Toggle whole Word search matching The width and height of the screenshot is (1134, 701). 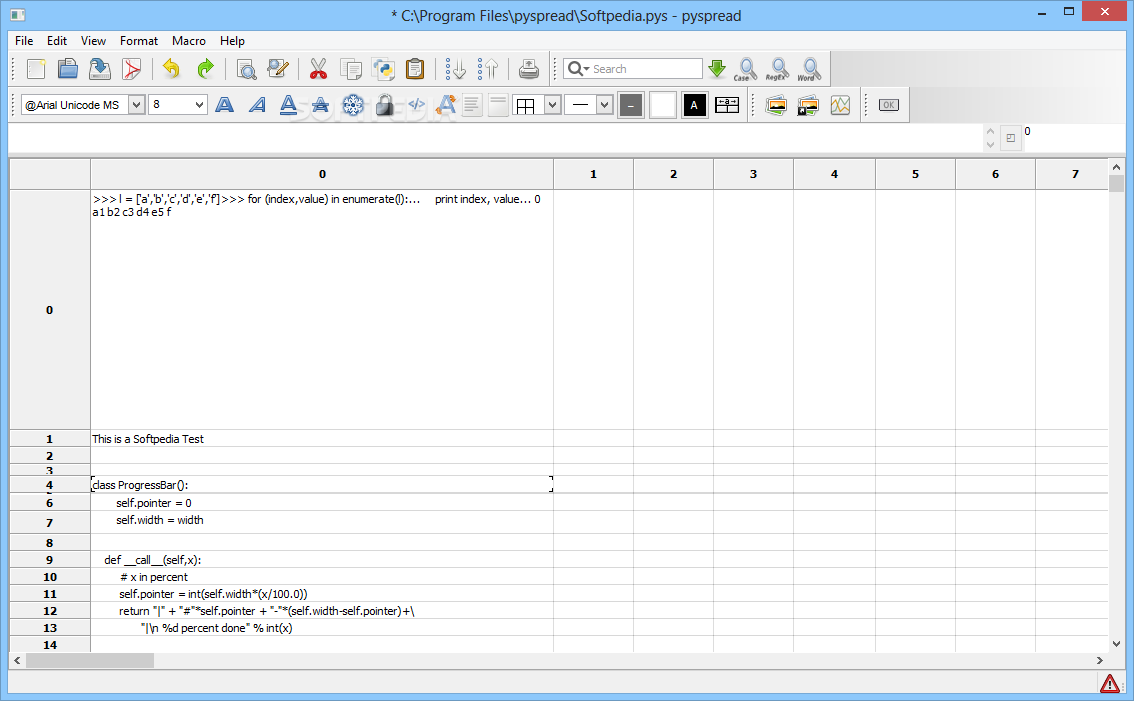coord(809,69)
